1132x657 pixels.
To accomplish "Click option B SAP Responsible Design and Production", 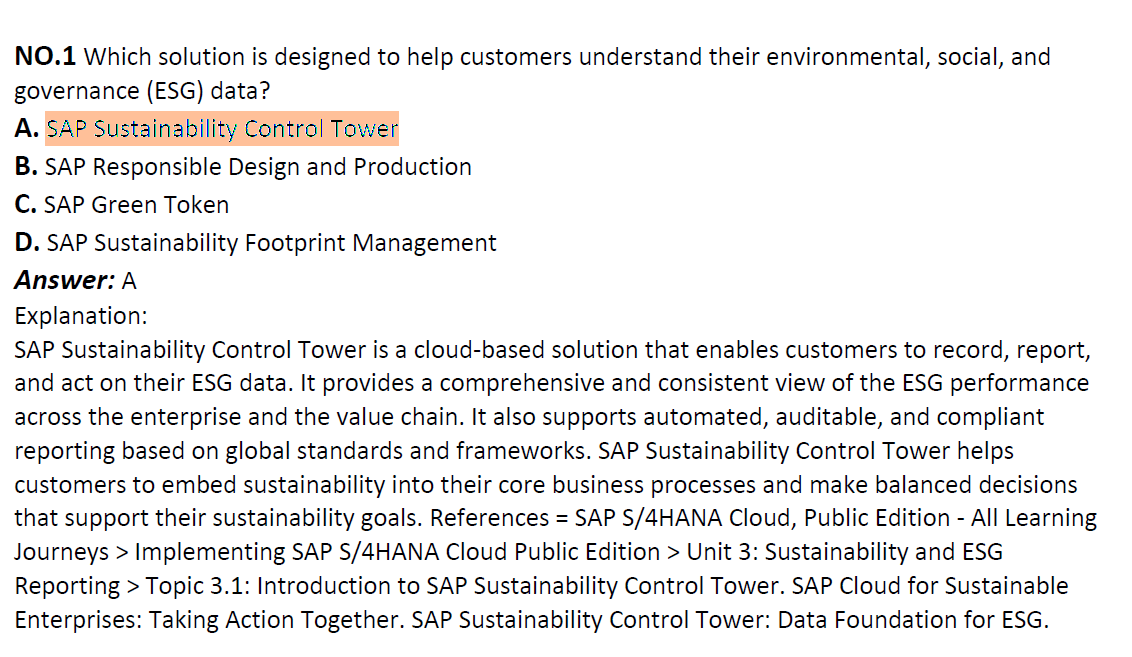I will point(258,167).
